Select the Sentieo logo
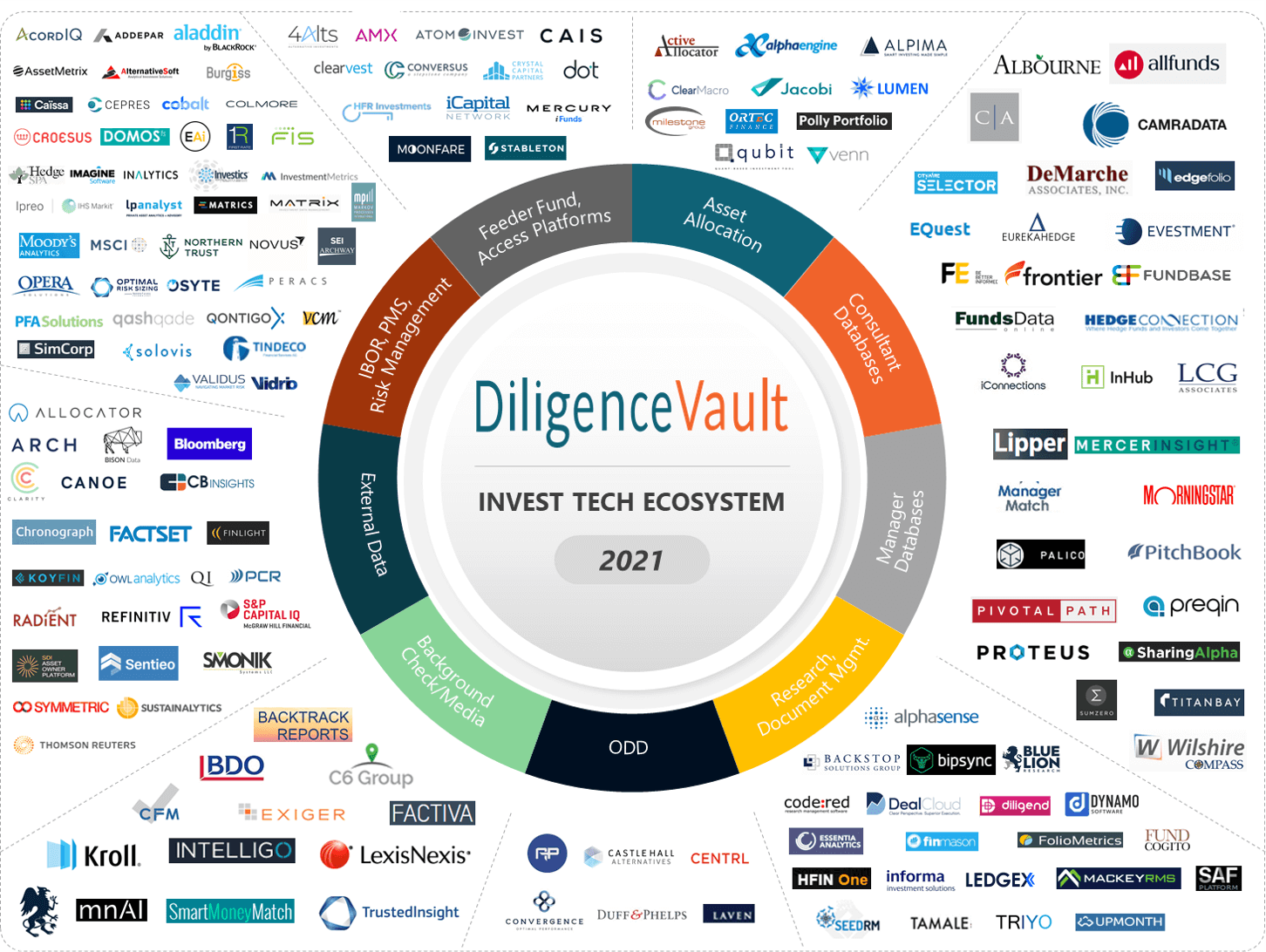The image size is (1266, 952). pyautogui.click(x=139, y=663)
